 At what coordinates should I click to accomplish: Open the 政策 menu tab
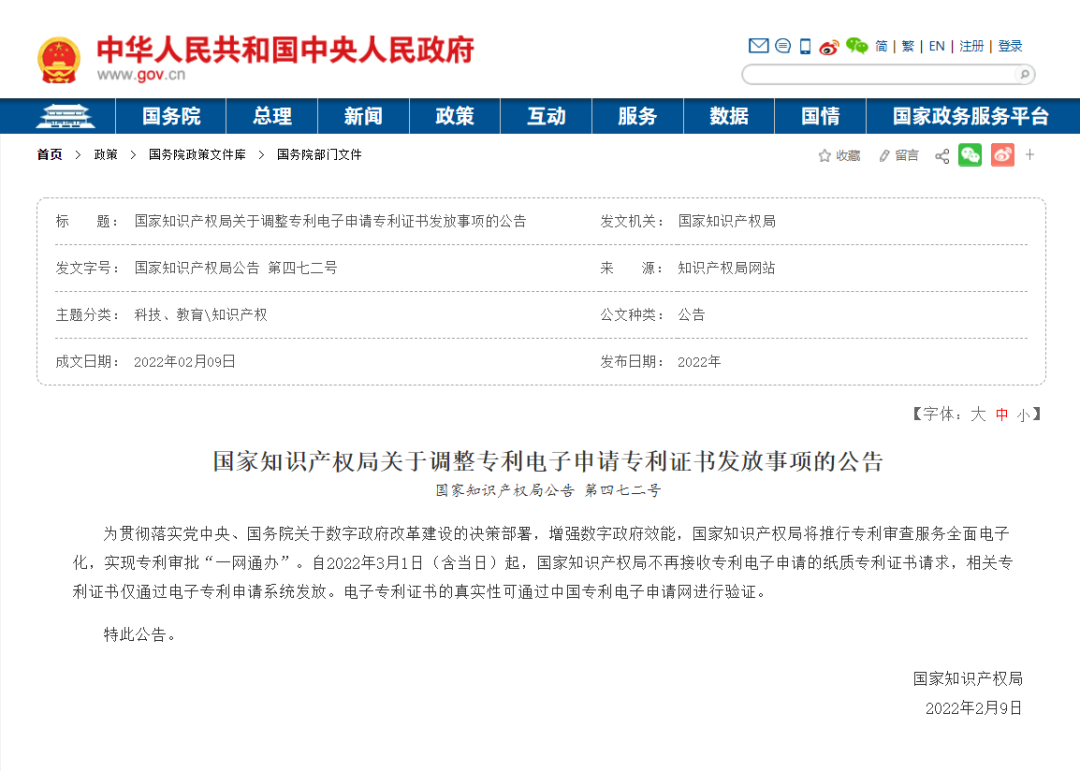[455, 116]
